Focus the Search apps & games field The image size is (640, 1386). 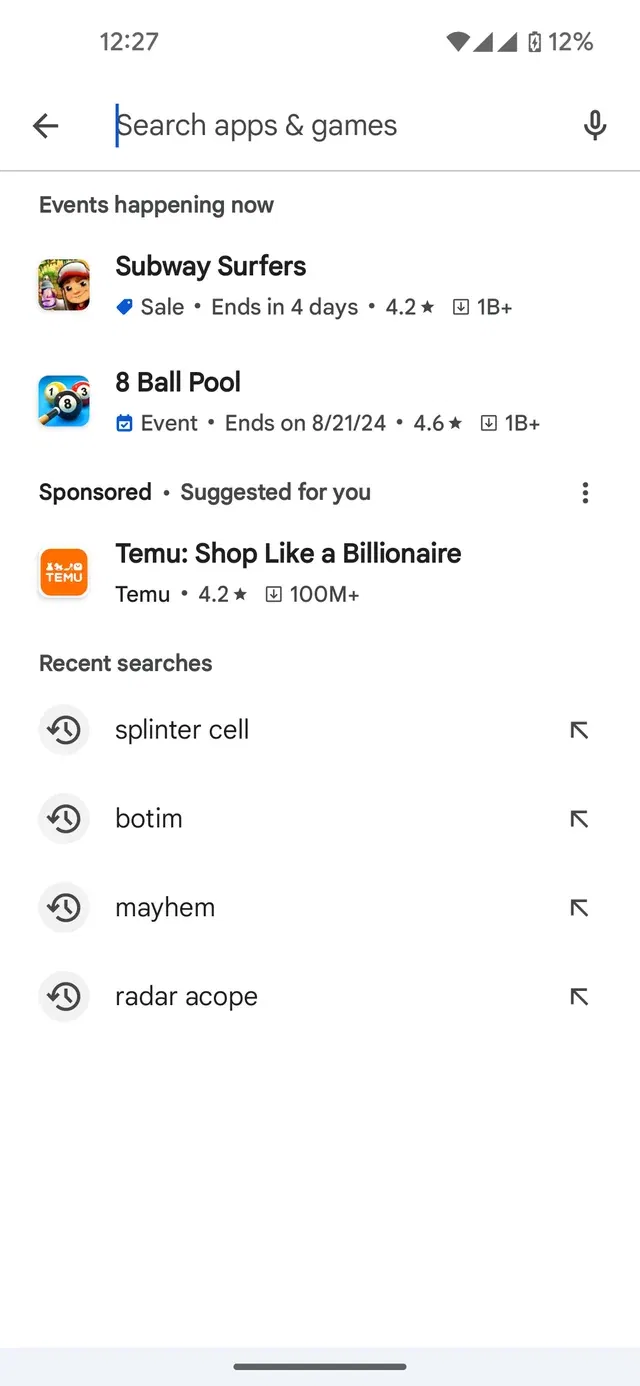tap(330, 125)
